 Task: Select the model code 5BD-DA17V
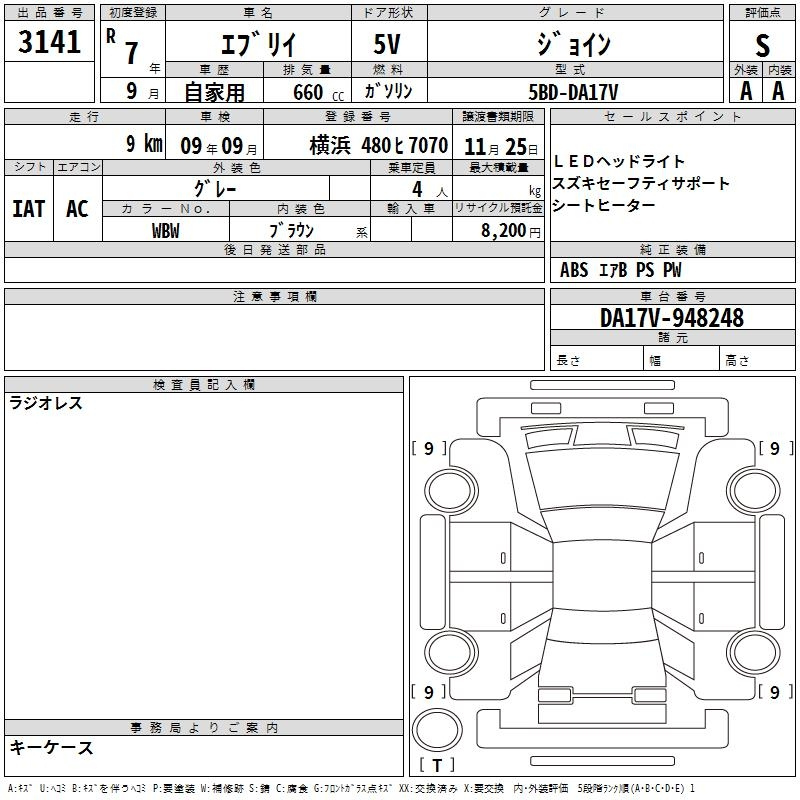[573, 92]
